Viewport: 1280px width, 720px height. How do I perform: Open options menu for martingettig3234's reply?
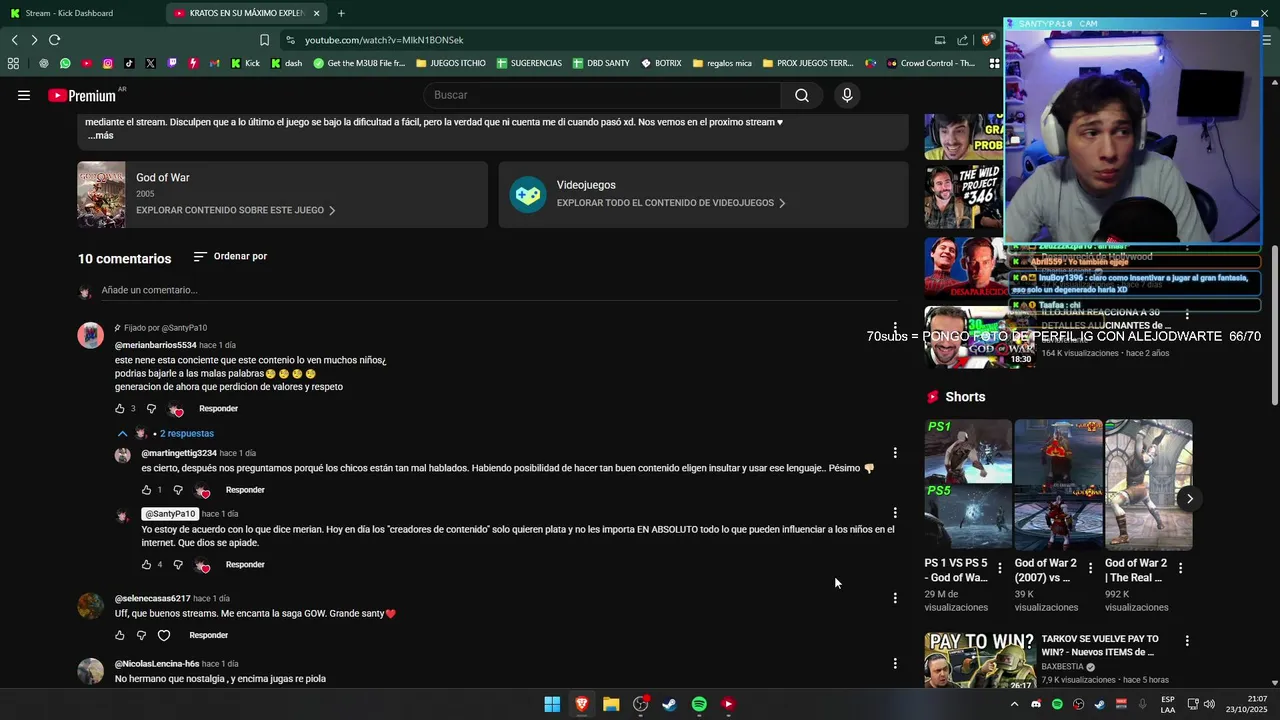[x=895, y=453]
